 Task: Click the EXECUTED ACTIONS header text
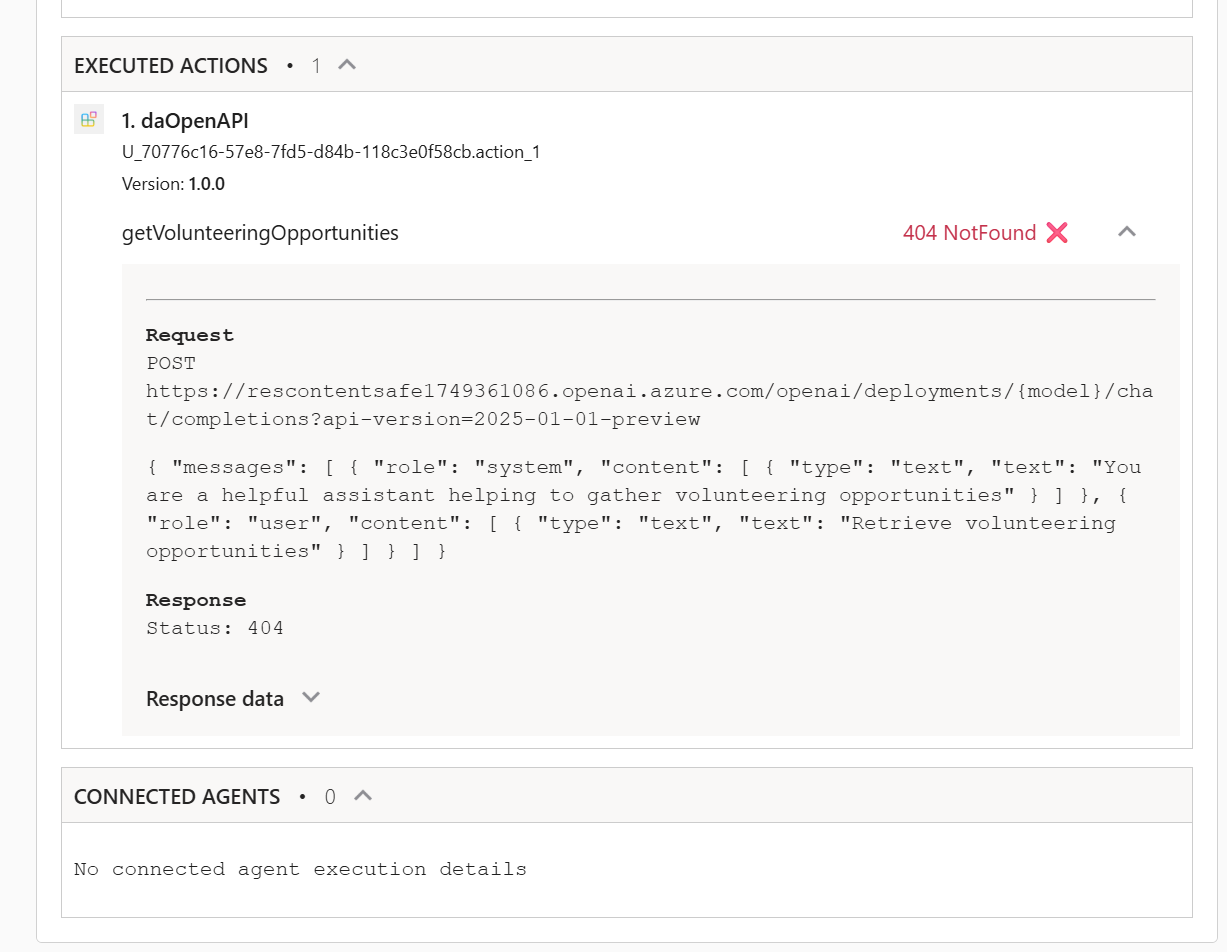[x=171, y=66]
